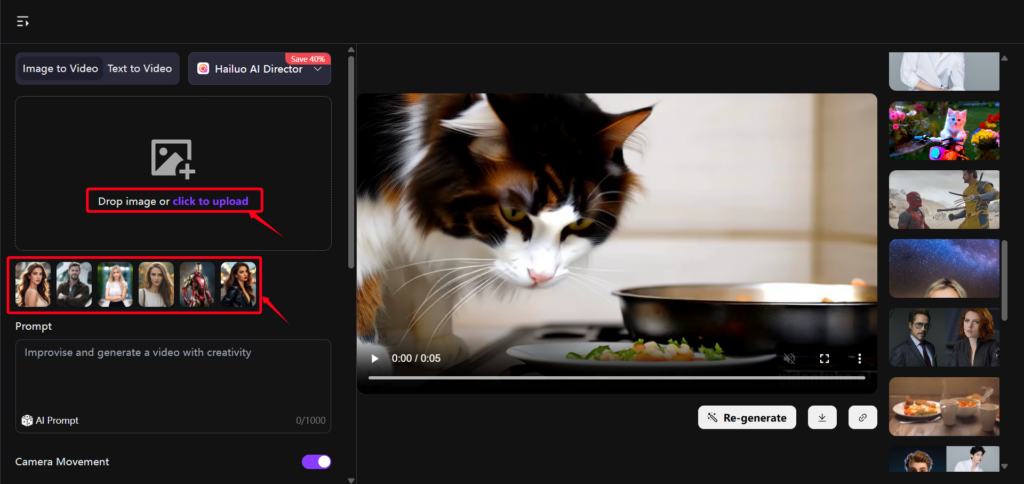This screenshot has height=484, width=1024.
Task: Click the video progress bar
Action: (616, 378)
